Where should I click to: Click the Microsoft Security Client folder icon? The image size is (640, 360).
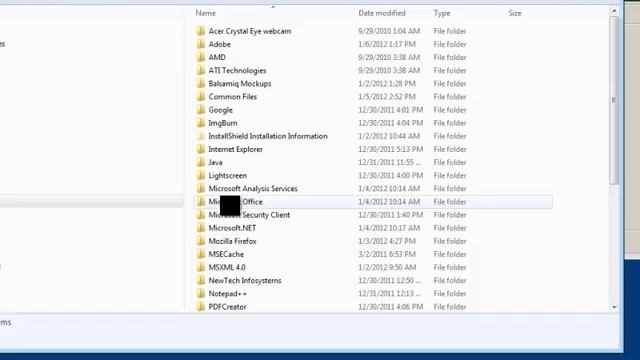click(200, 215)
